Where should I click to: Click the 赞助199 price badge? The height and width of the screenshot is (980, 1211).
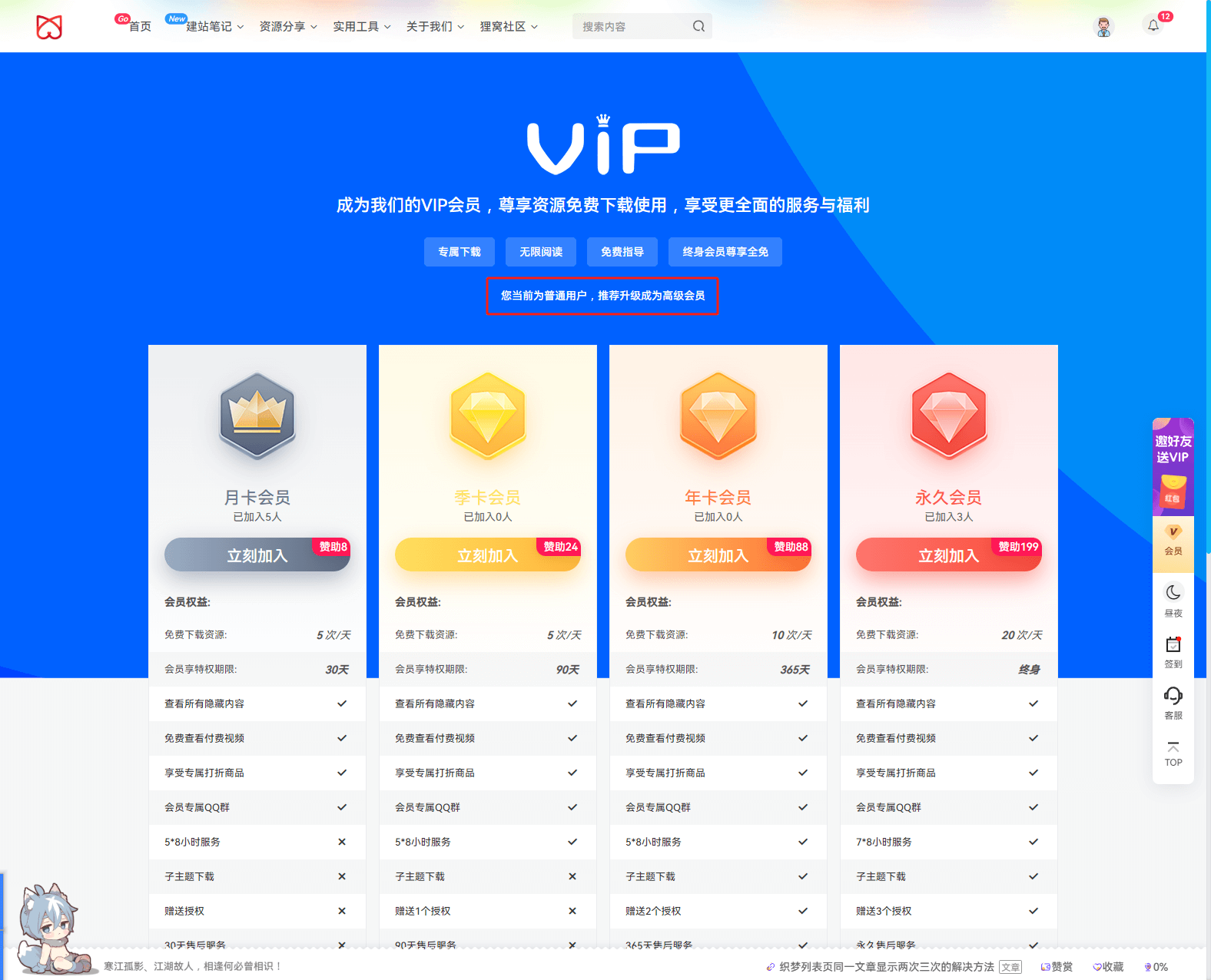pos(1017,547)
